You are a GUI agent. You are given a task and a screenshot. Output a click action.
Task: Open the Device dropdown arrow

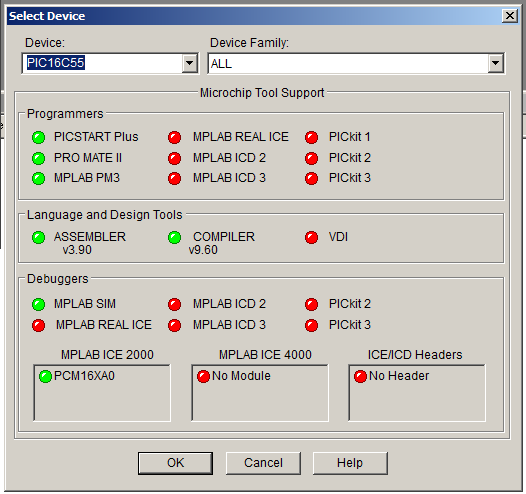(x=190, y=63)
